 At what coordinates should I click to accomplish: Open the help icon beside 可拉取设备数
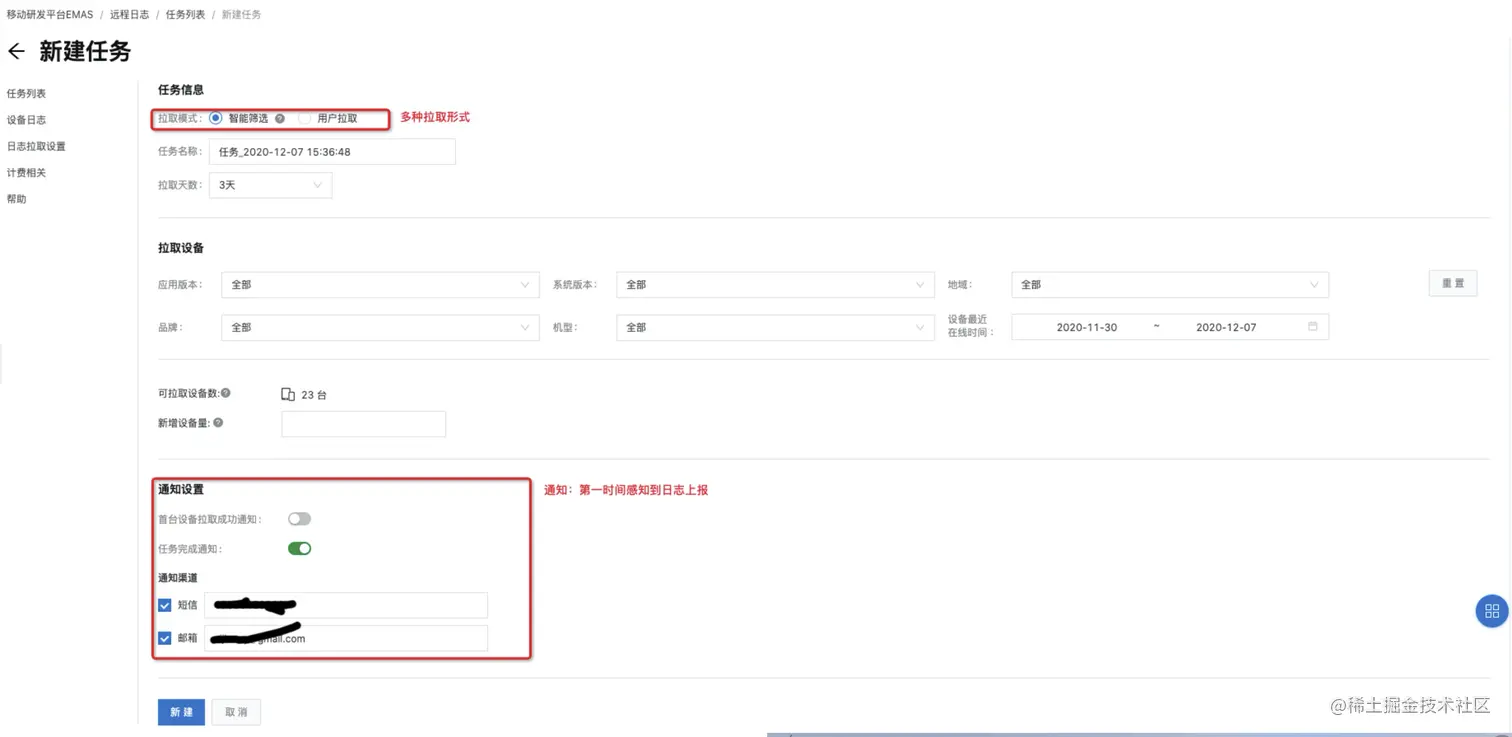click(x=226, y=393)
